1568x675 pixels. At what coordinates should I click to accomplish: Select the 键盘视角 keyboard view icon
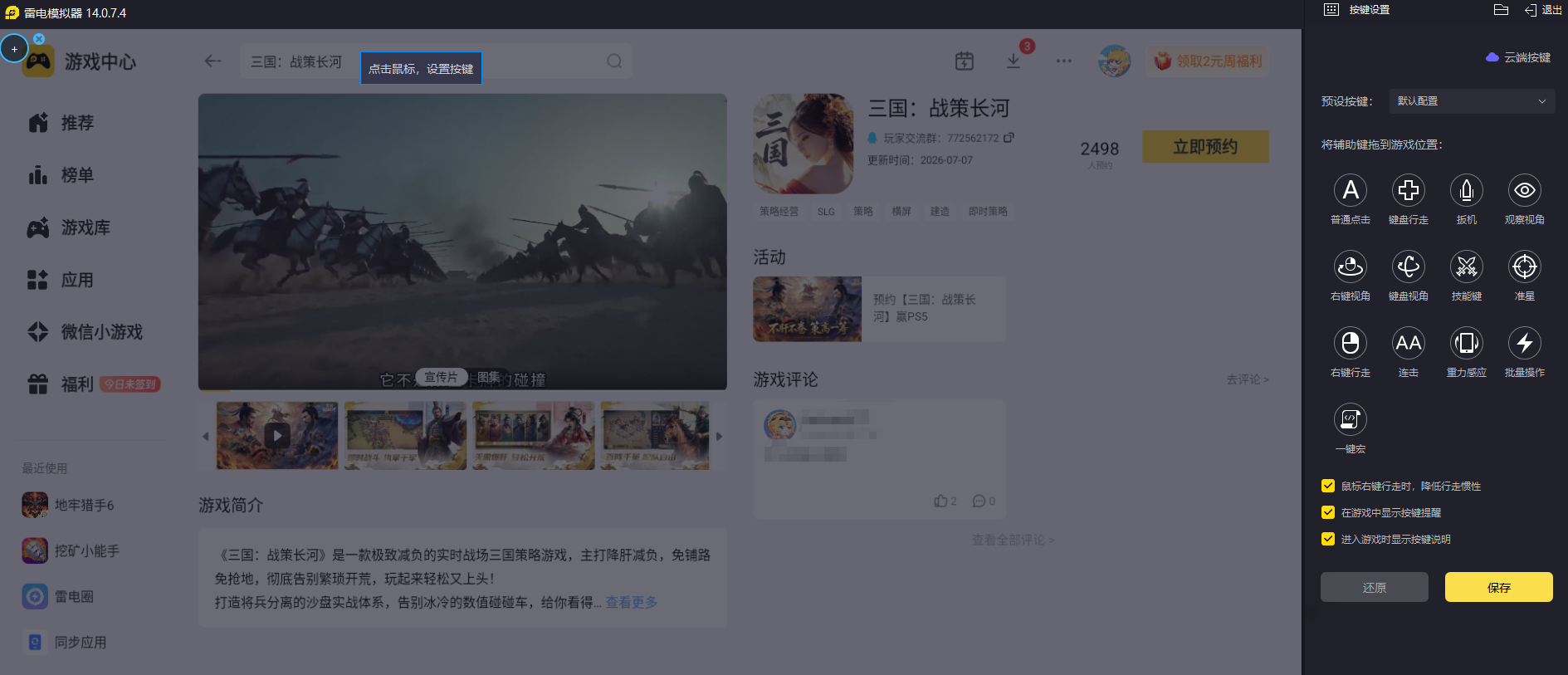(1409, 267)
